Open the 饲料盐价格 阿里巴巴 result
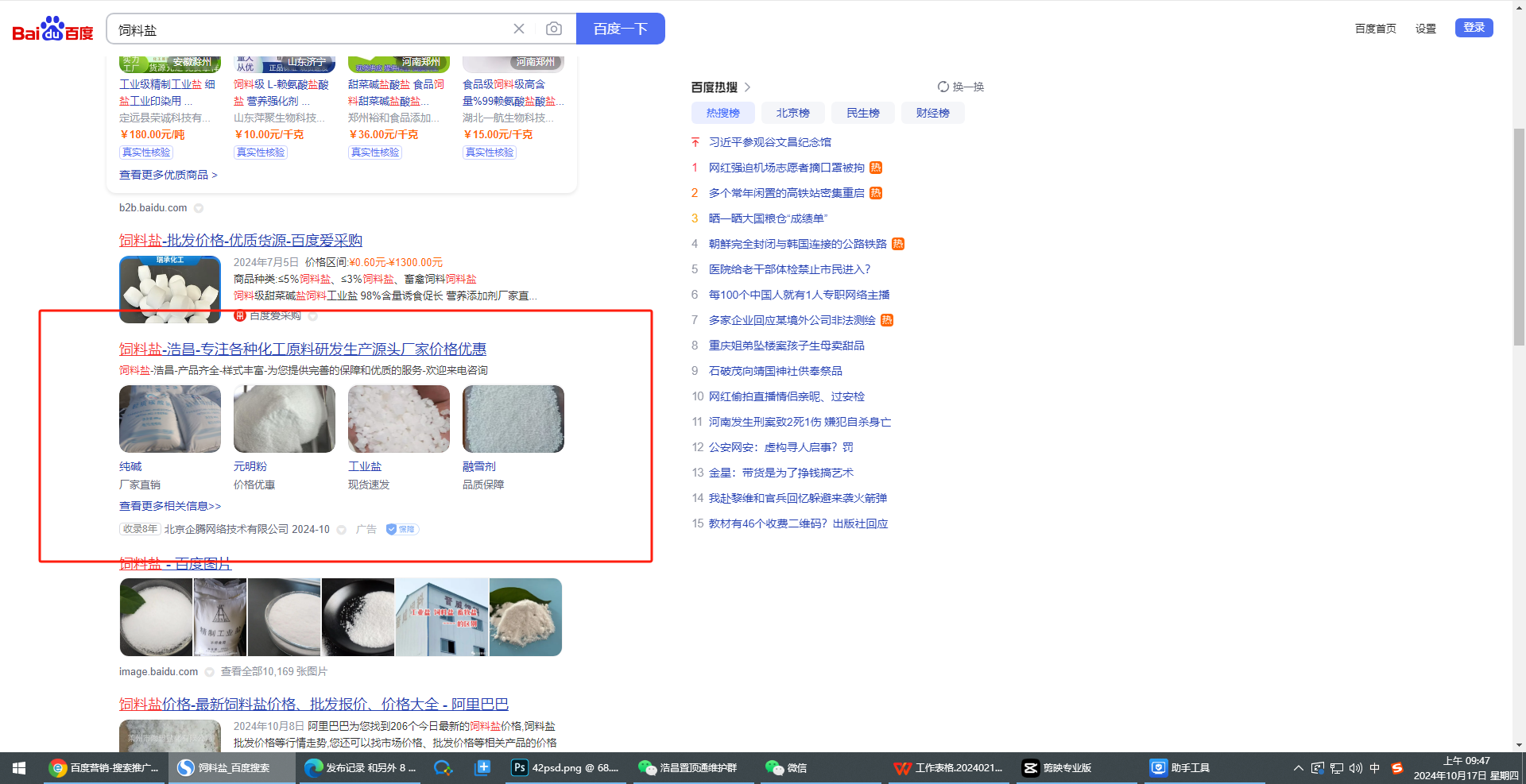The width and height of the screenshot is (1526, 784). point(314,705)
